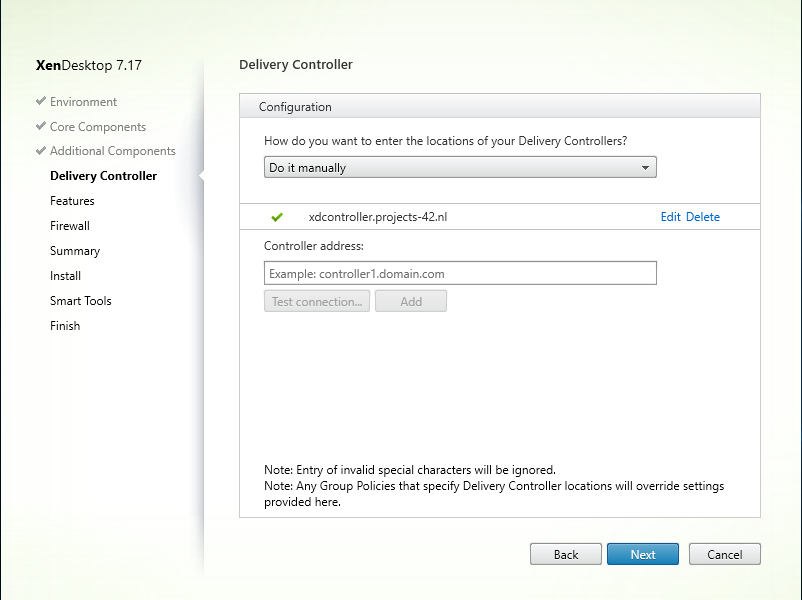Viewport: 802px width, 600px height.
Task: Click the note about invalid special characters
Action: point(410,470)
